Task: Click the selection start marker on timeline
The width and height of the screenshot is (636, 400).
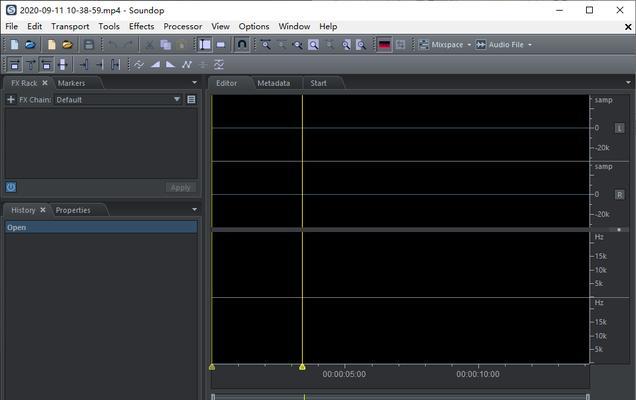Action: pyautogui.click(x=212, y=367)
